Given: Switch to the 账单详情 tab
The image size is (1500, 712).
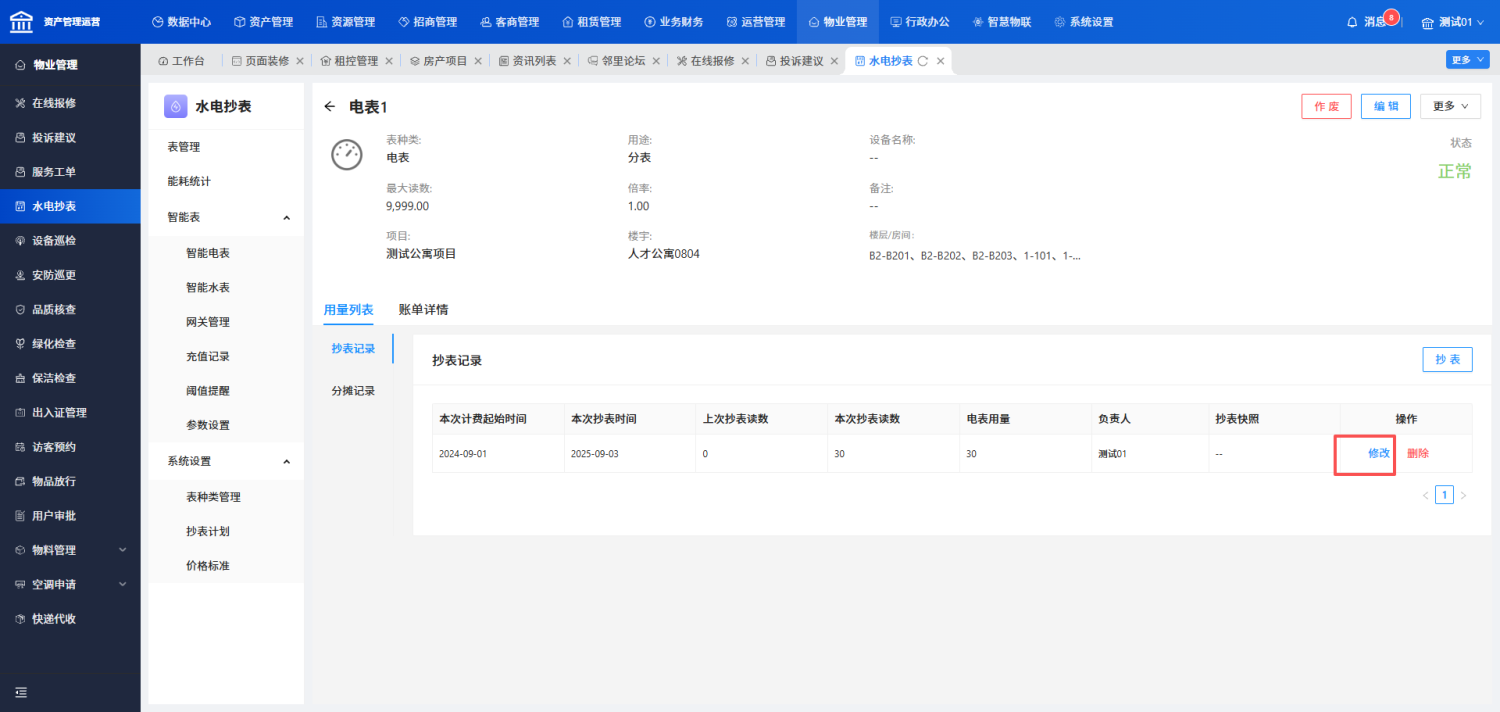Looking at the screenshot, I should point(423,310).
